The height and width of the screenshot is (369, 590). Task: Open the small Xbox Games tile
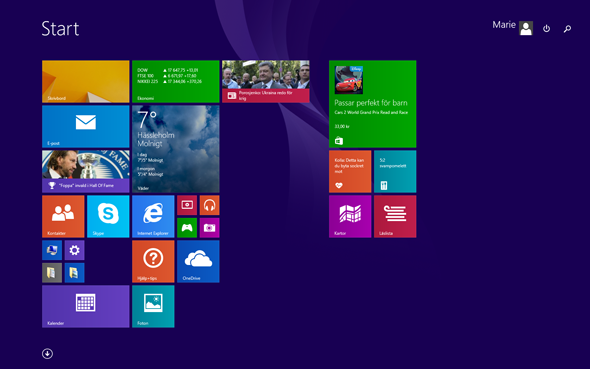(187, 228)
